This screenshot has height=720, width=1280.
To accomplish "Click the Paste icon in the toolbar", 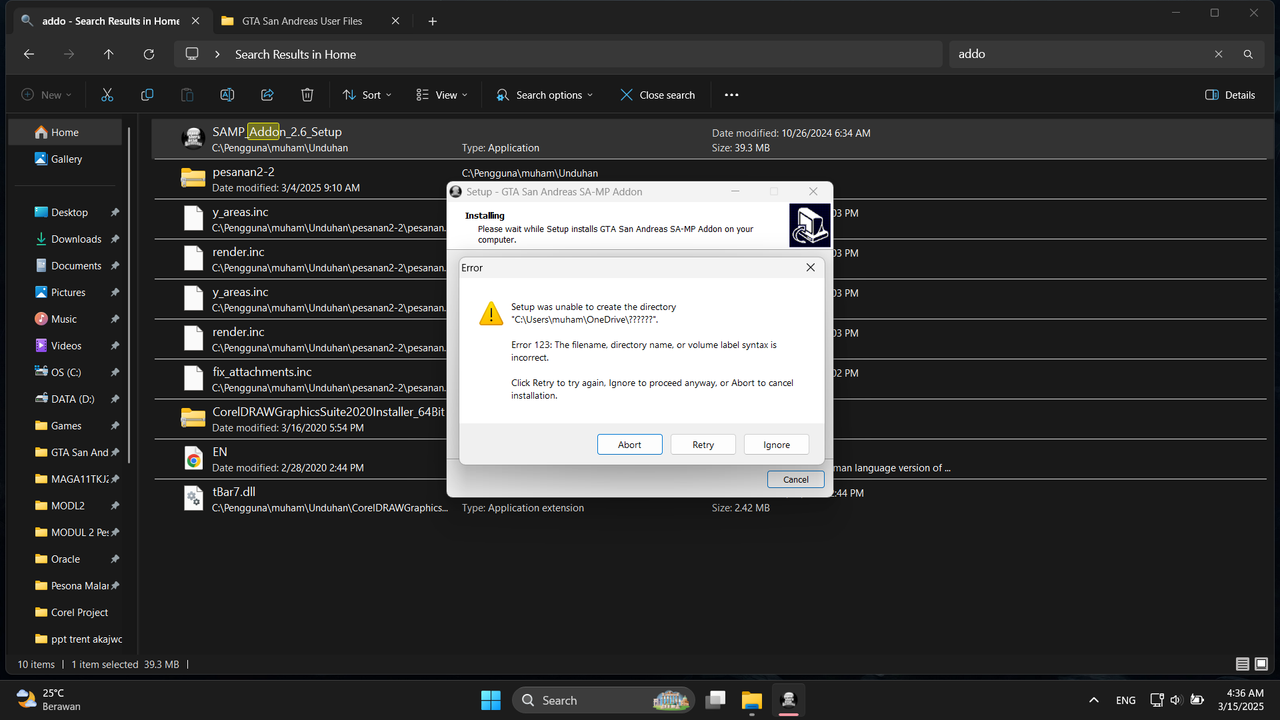I will tap(187, 95).
